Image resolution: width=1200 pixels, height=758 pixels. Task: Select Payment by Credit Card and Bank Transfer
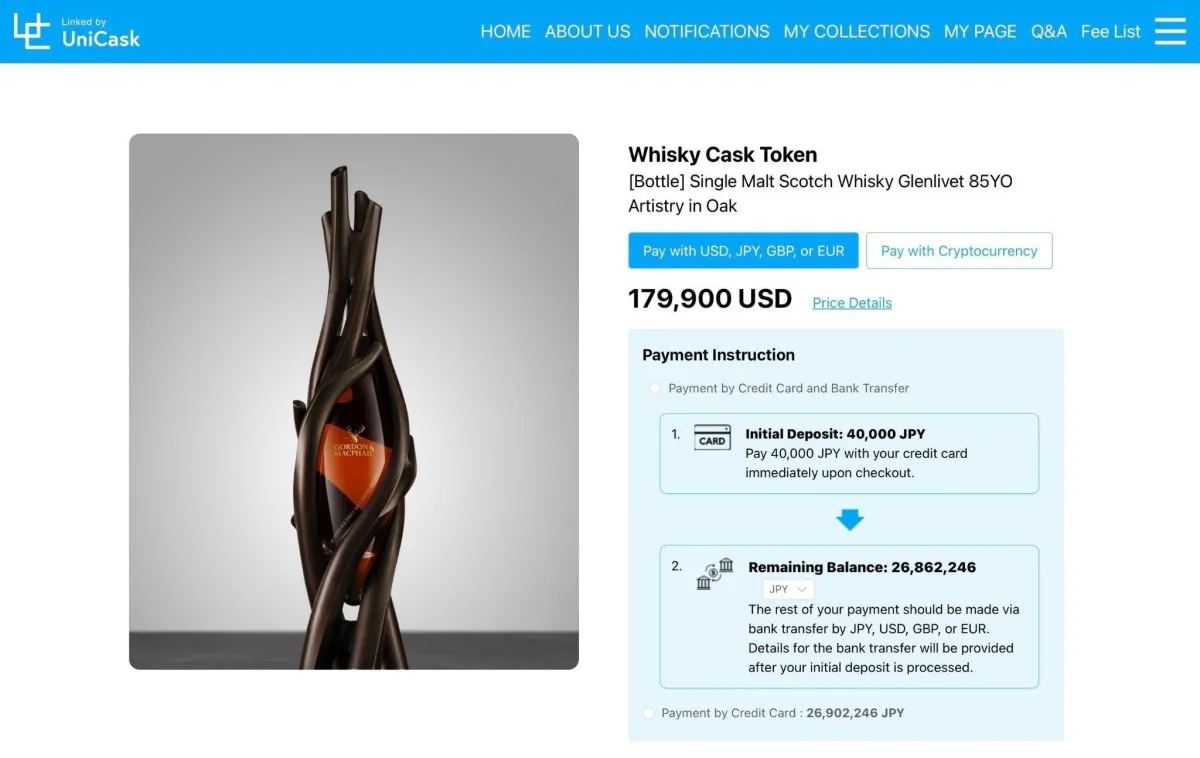pos(655,388)
